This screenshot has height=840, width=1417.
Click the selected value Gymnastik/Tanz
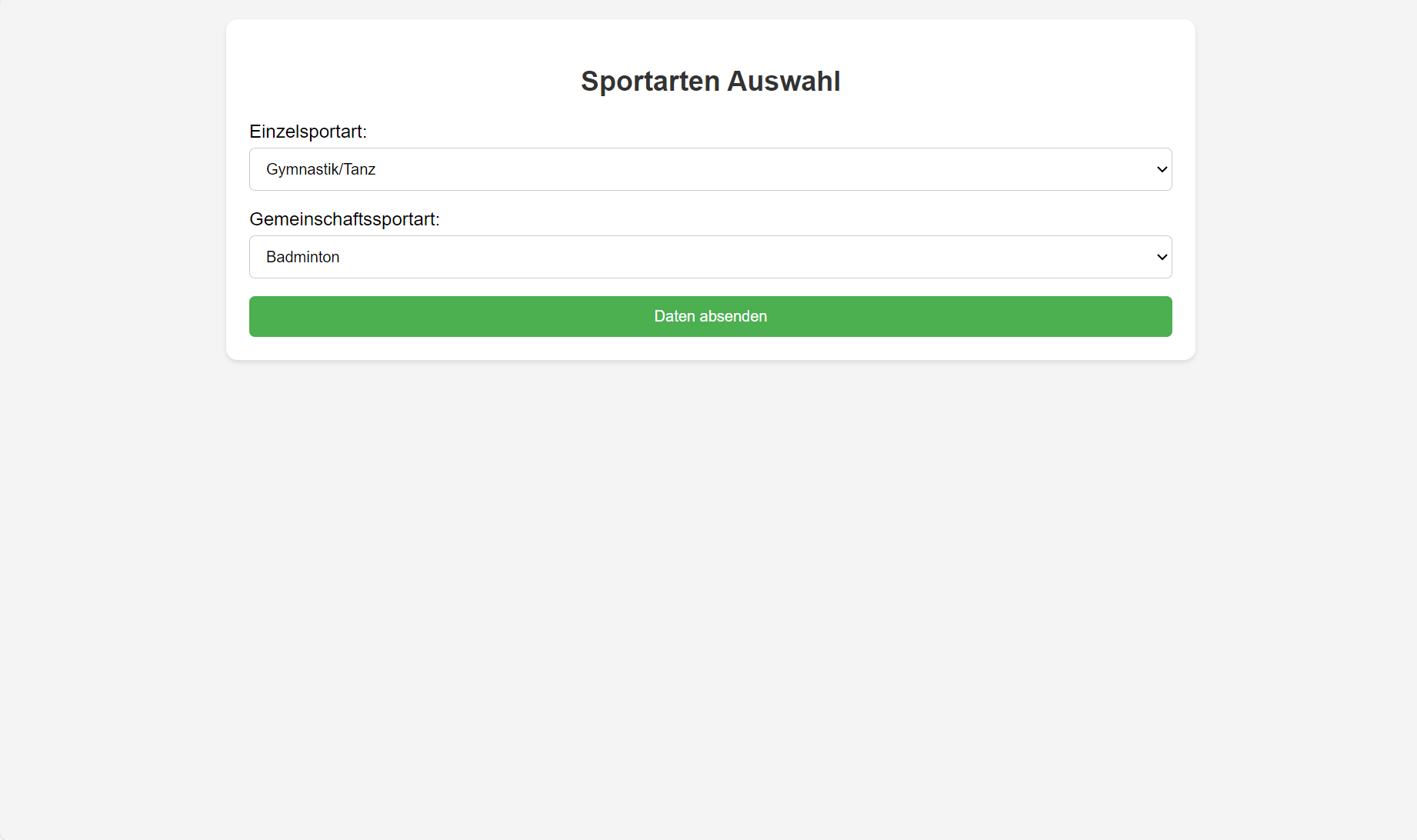[x=321, y=169]
